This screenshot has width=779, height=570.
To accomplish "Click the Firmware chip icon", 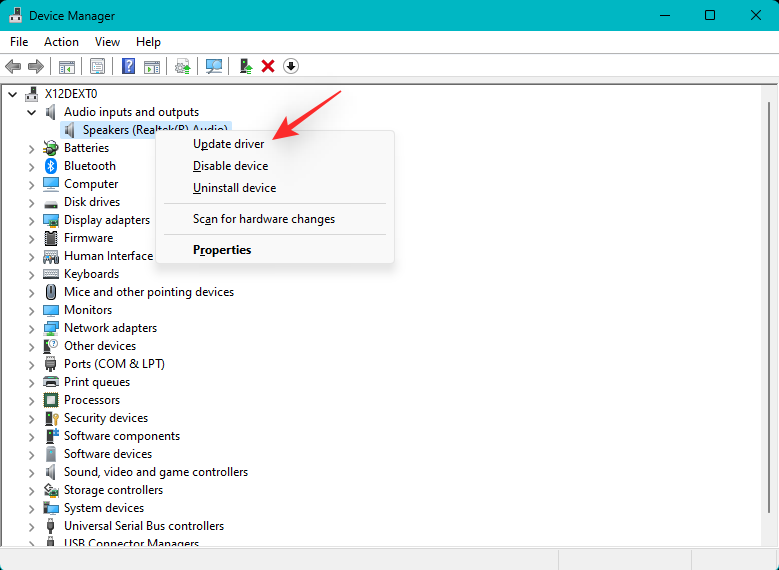I will (x=51, y=238).
